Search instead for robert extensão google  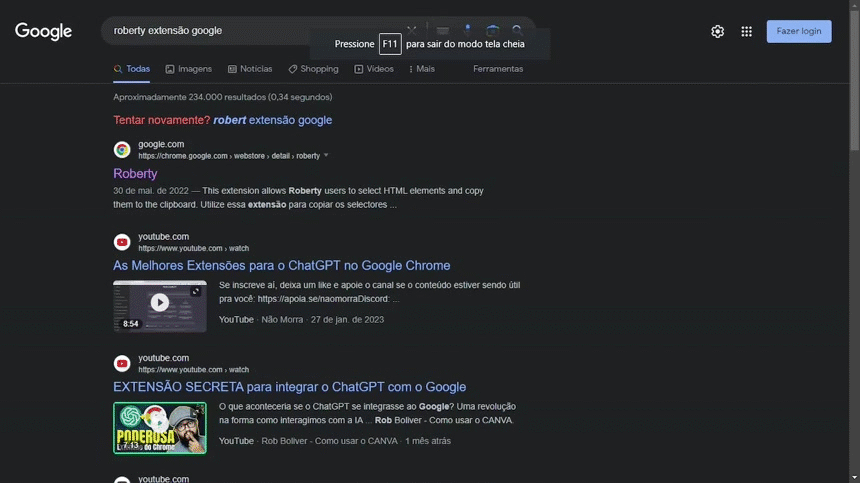tap(273, 120)
